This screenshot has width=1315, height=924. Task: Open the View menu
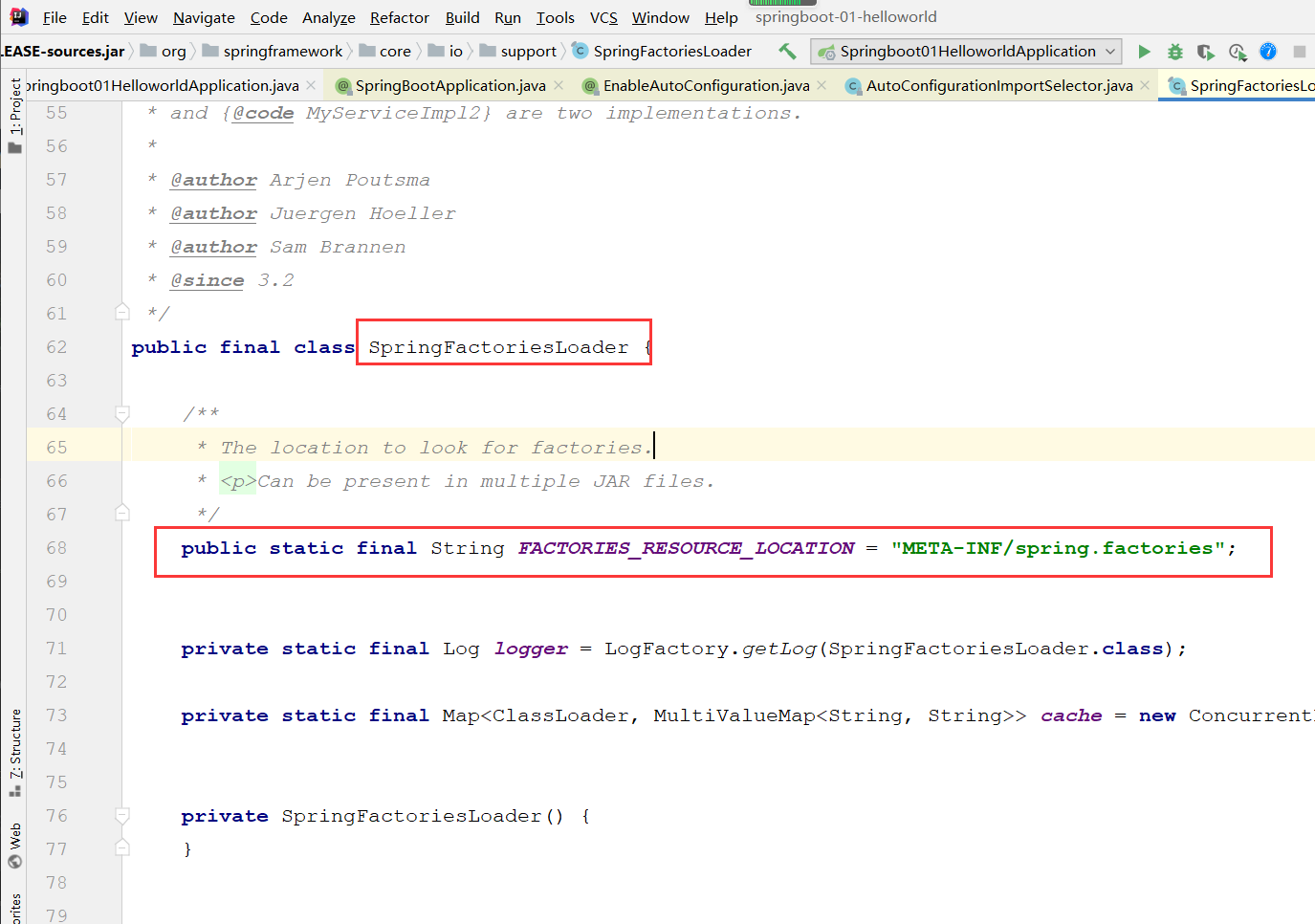(x=141, y=17)
